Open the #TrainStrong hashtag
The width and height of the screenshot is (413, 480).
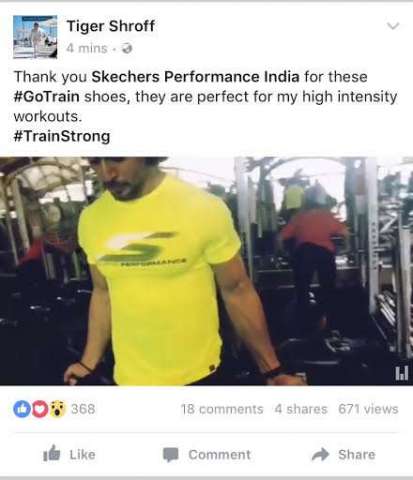point(62,136)
